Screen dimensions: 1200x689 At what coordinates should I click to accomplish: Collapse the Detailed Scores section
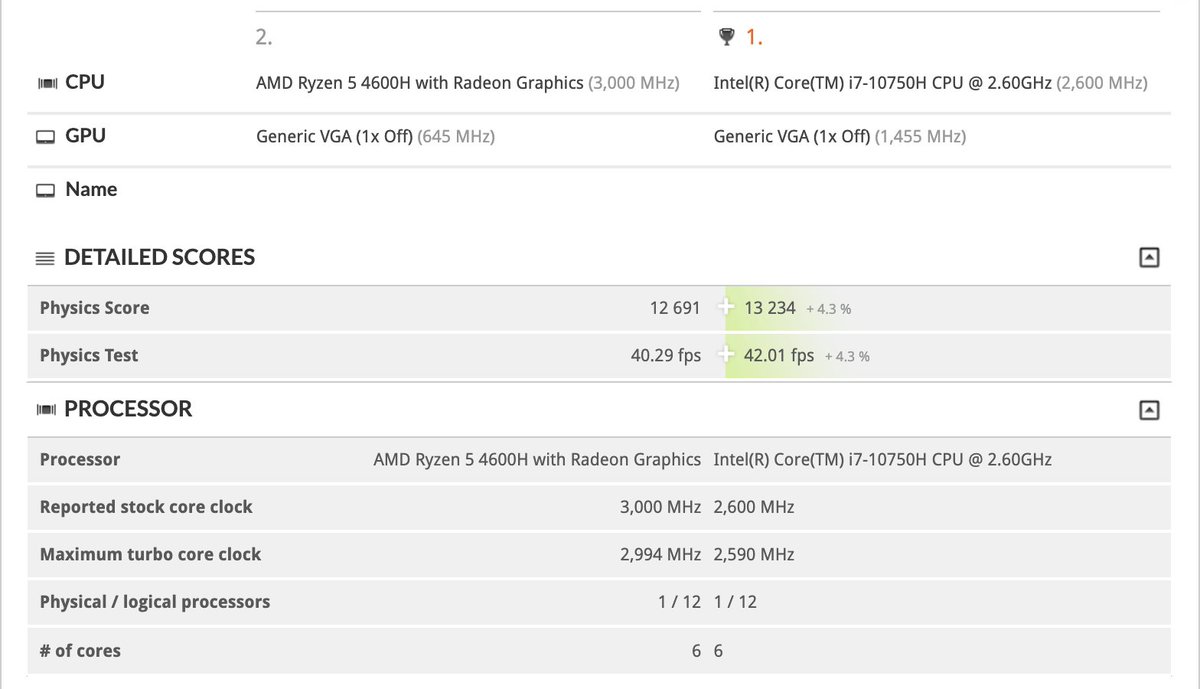click(1149, 258)
